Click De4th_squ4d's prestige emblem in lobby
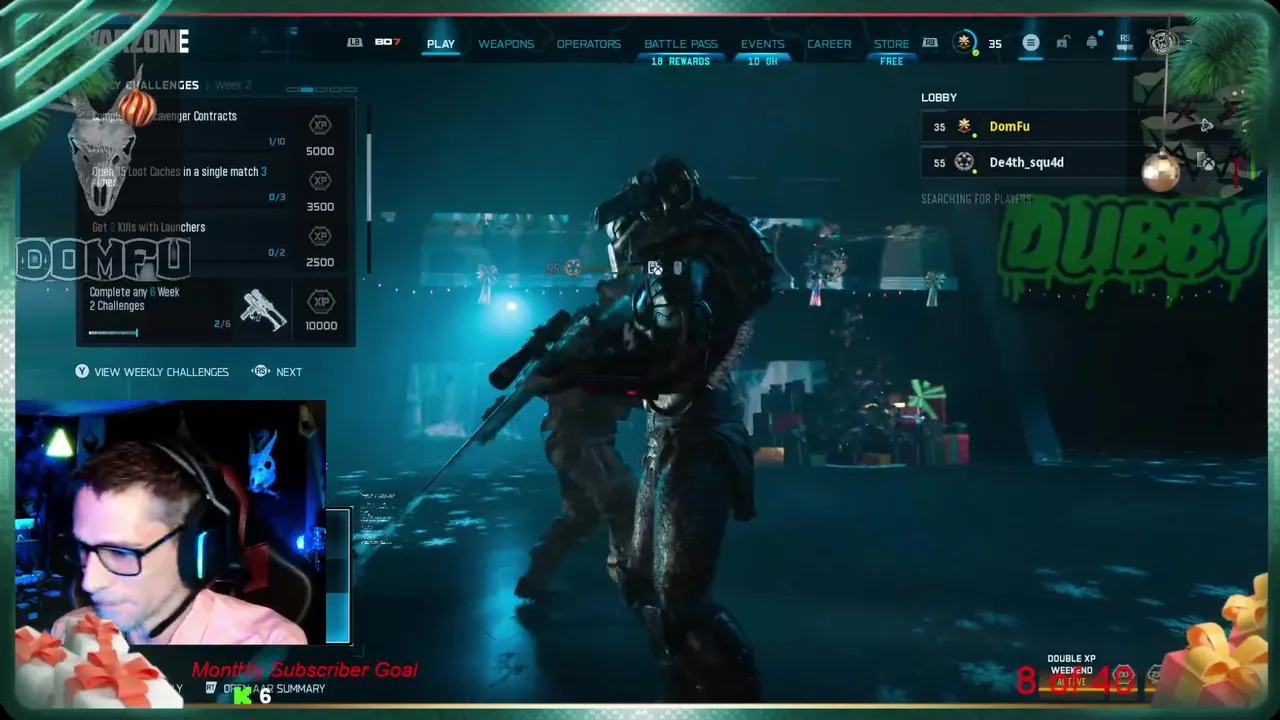This screenshot has width=1280, height=720. (964, 162)
